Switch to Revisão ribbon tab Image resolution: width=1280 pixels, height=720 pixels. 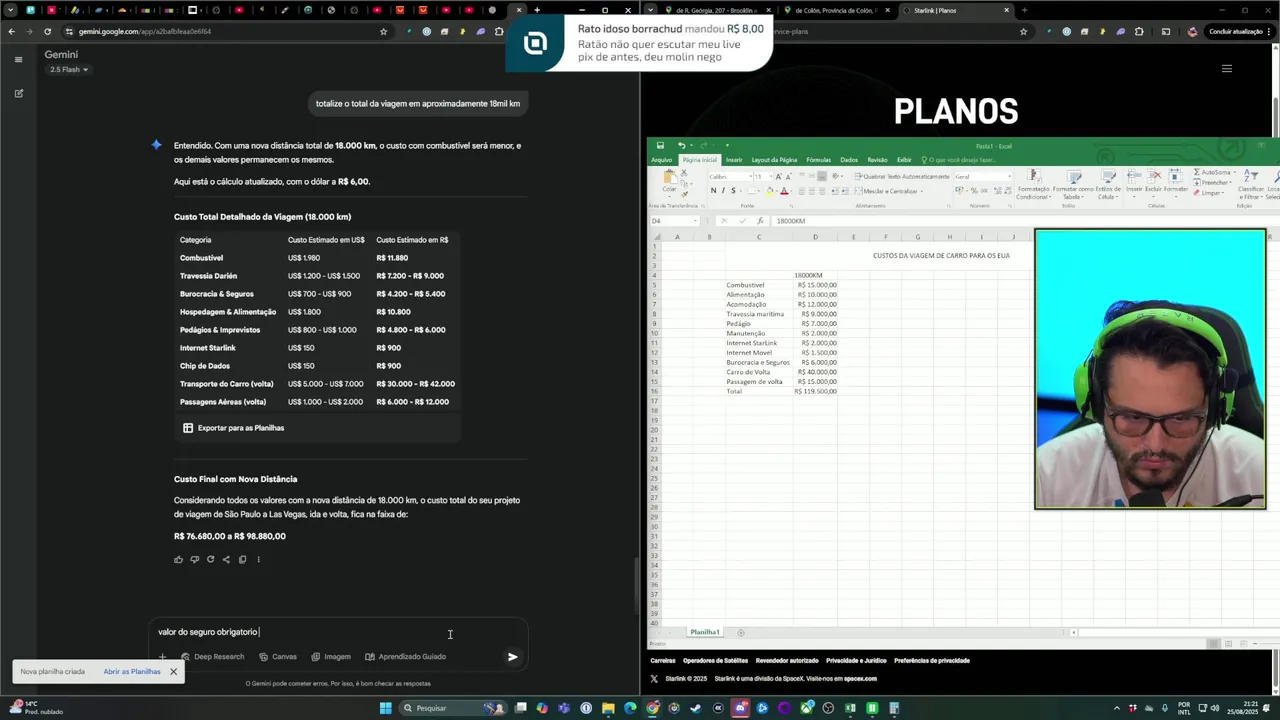click(877, 160)
